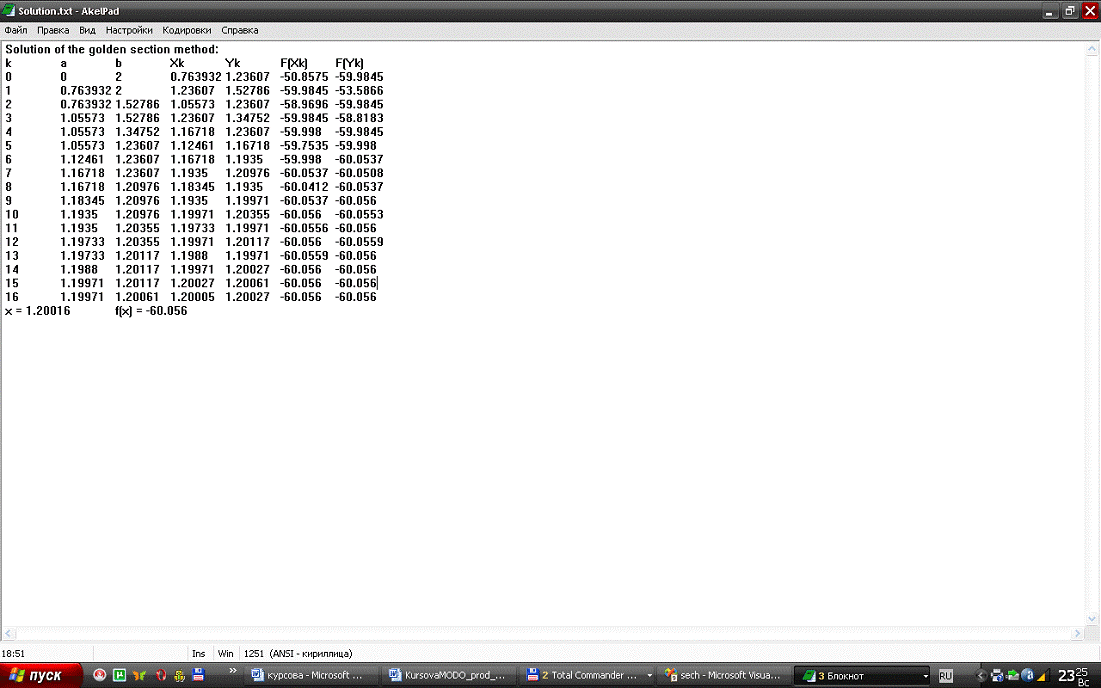Expand quick launch overflow chevron
The image size is (1101, 688).
(x=232, y=672)
